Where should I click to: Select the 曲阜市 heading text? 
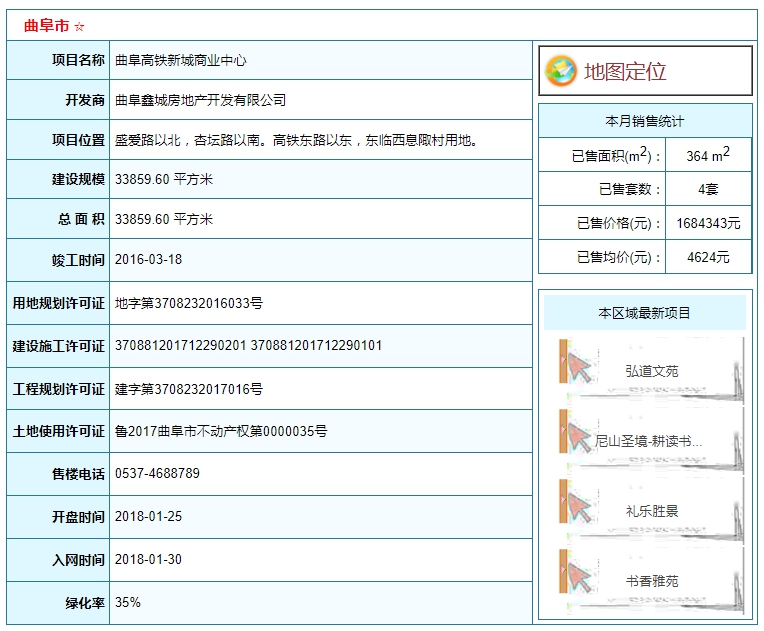[x=47, y=26]
